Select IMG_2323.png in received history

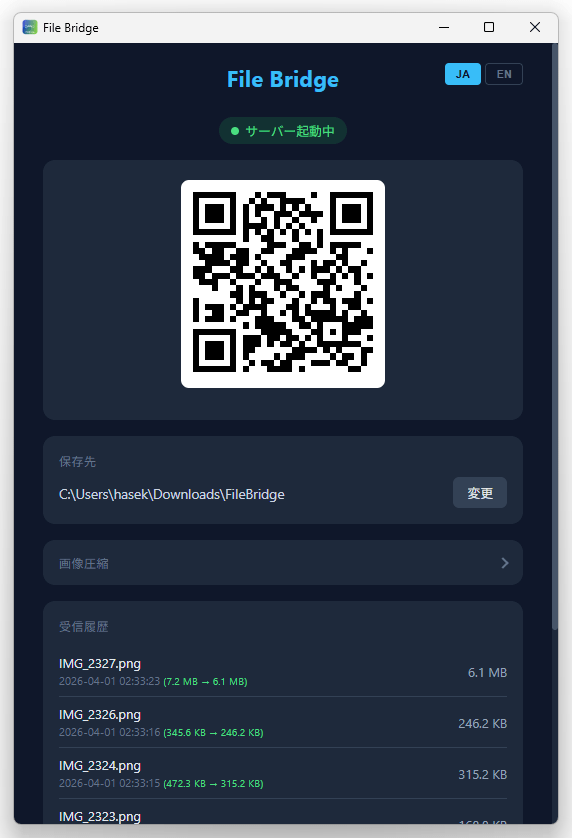pos(283,813)
